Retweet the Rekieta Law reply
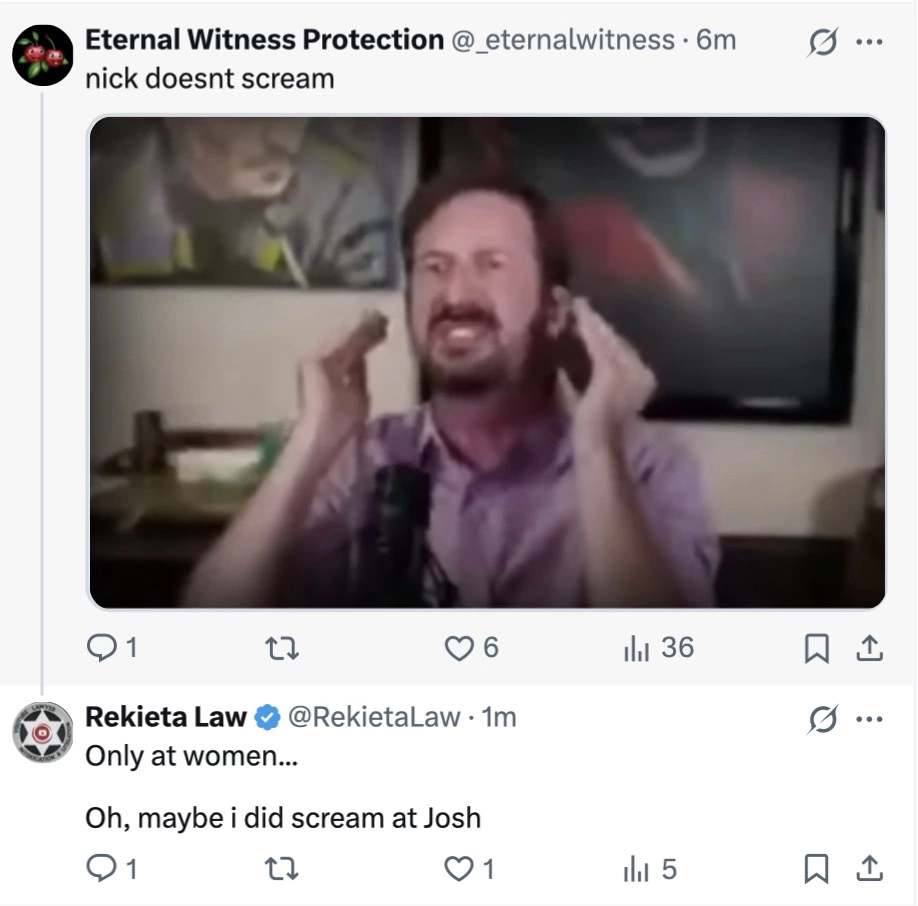The height and width of the screenshot is (906, 918). coord(282,869)
